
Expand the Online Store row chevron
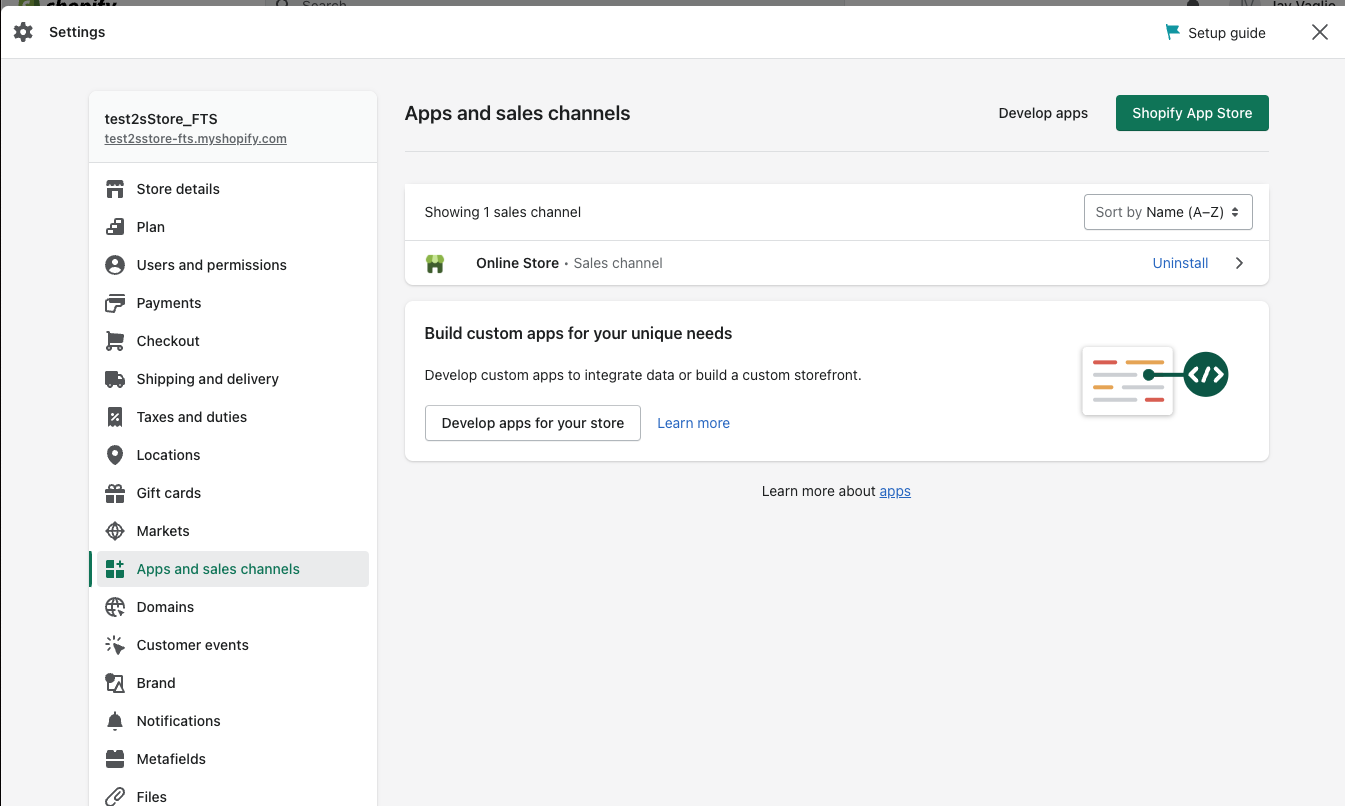[1239, 263]
